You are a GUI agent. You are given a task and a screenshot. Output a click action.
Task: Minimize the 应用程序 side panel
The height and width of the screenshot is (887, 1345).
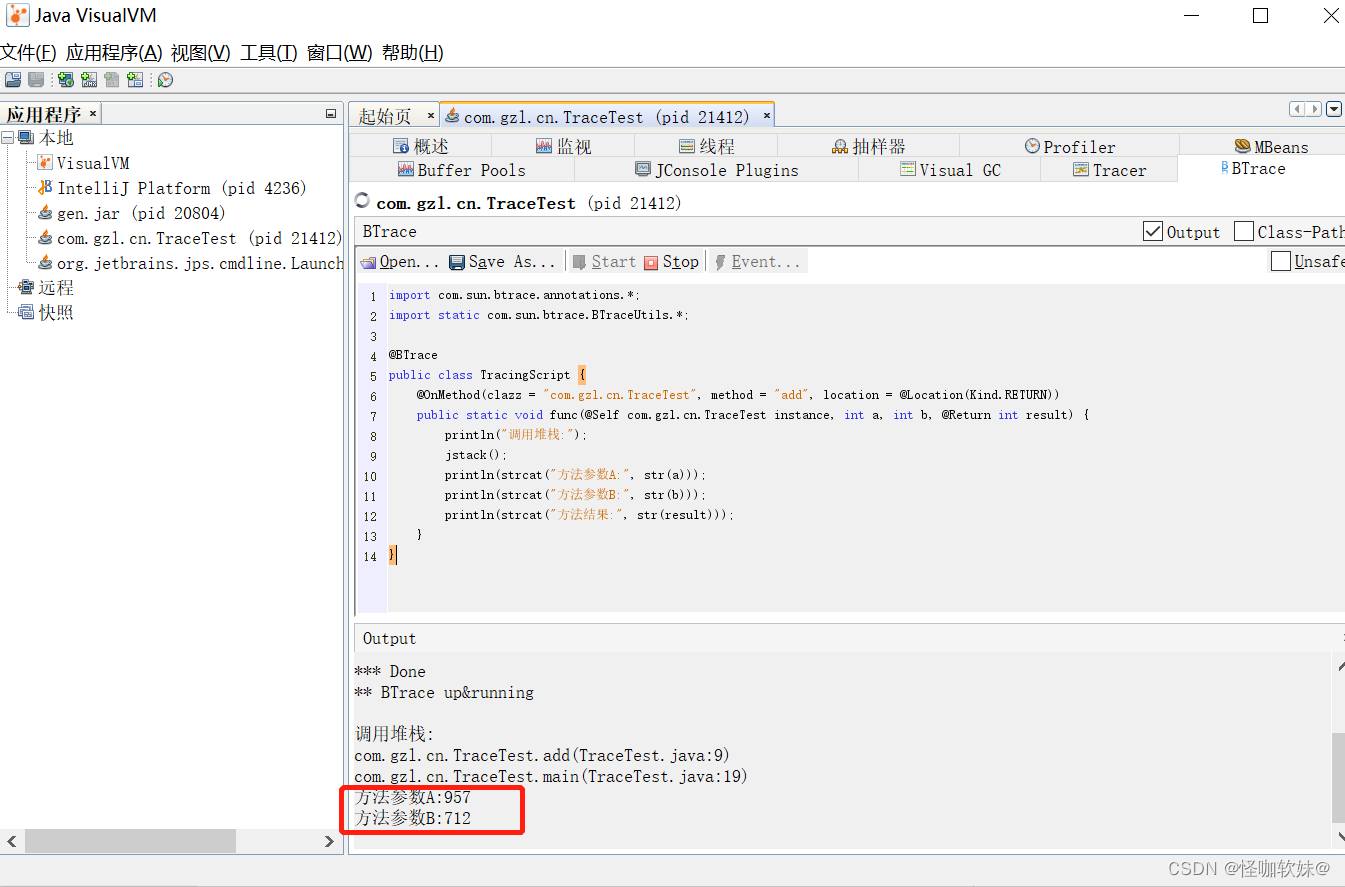pyautogui.click(x=331, y=114)
